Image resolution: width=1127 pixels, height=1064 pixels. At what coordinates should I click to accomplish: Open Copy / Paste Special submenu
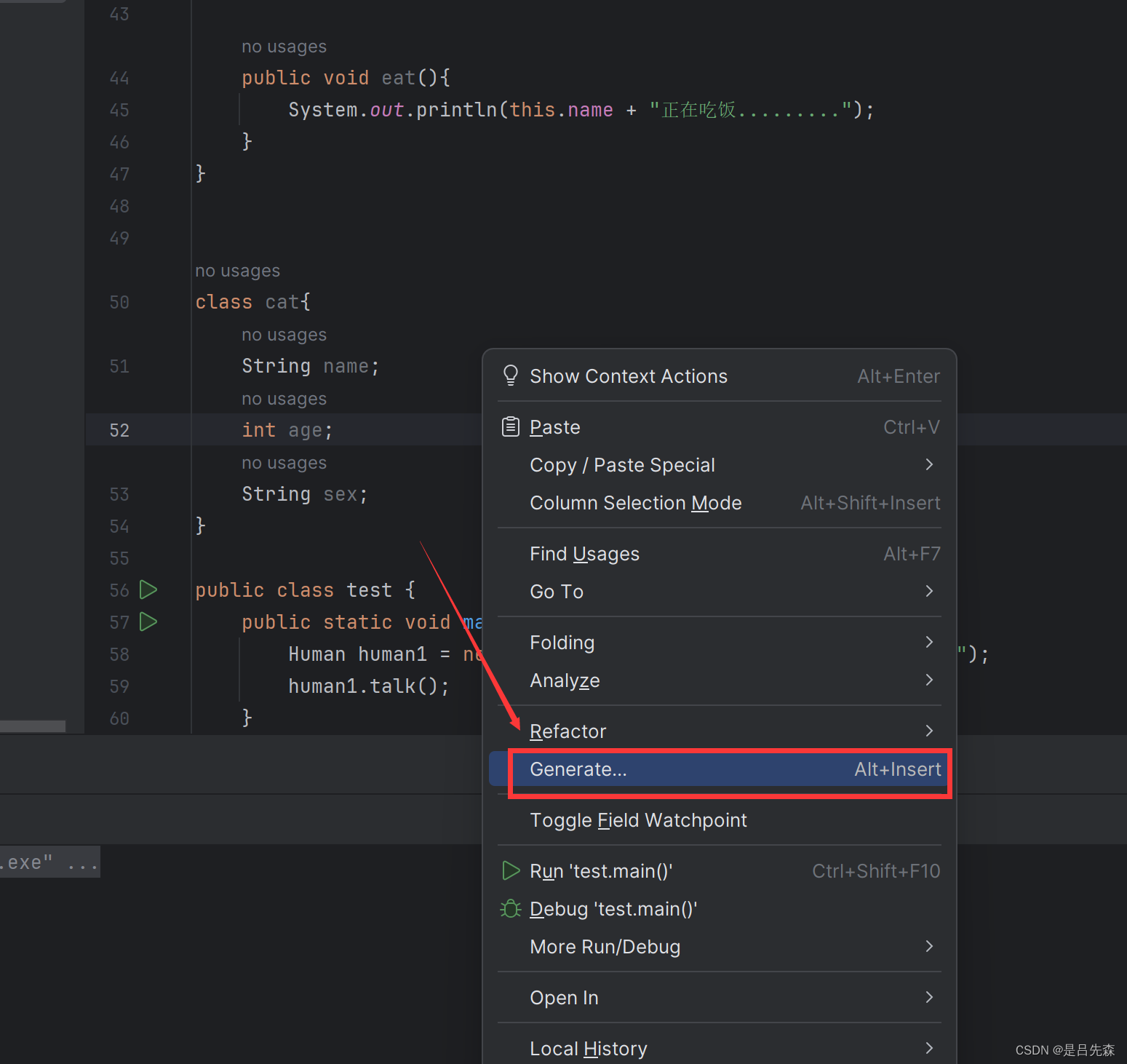(720, 465)
